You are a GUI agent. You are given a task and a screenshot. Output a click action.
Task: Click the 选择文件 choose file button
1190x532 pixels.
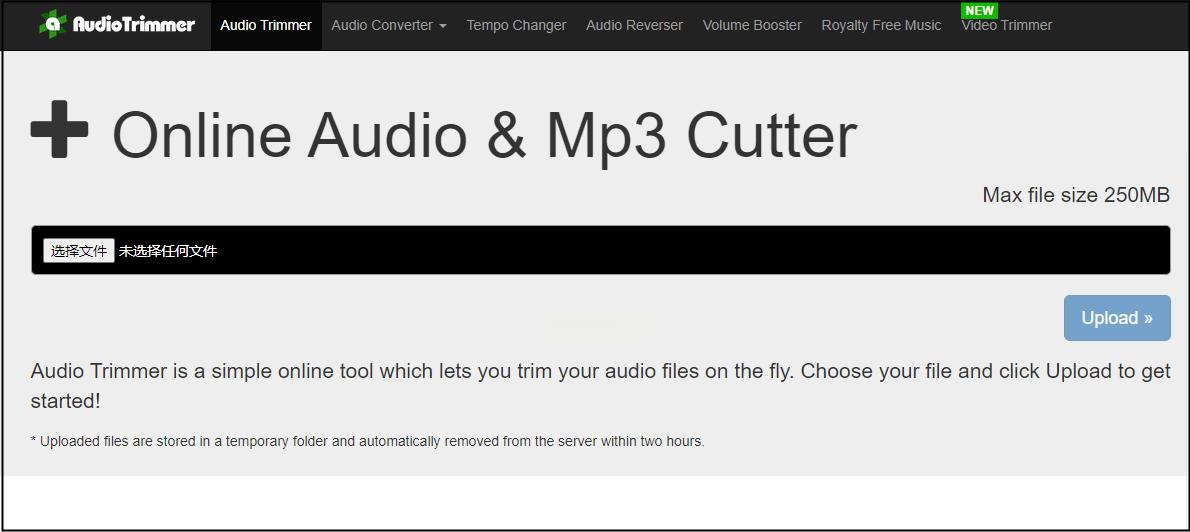pos(79,250)
